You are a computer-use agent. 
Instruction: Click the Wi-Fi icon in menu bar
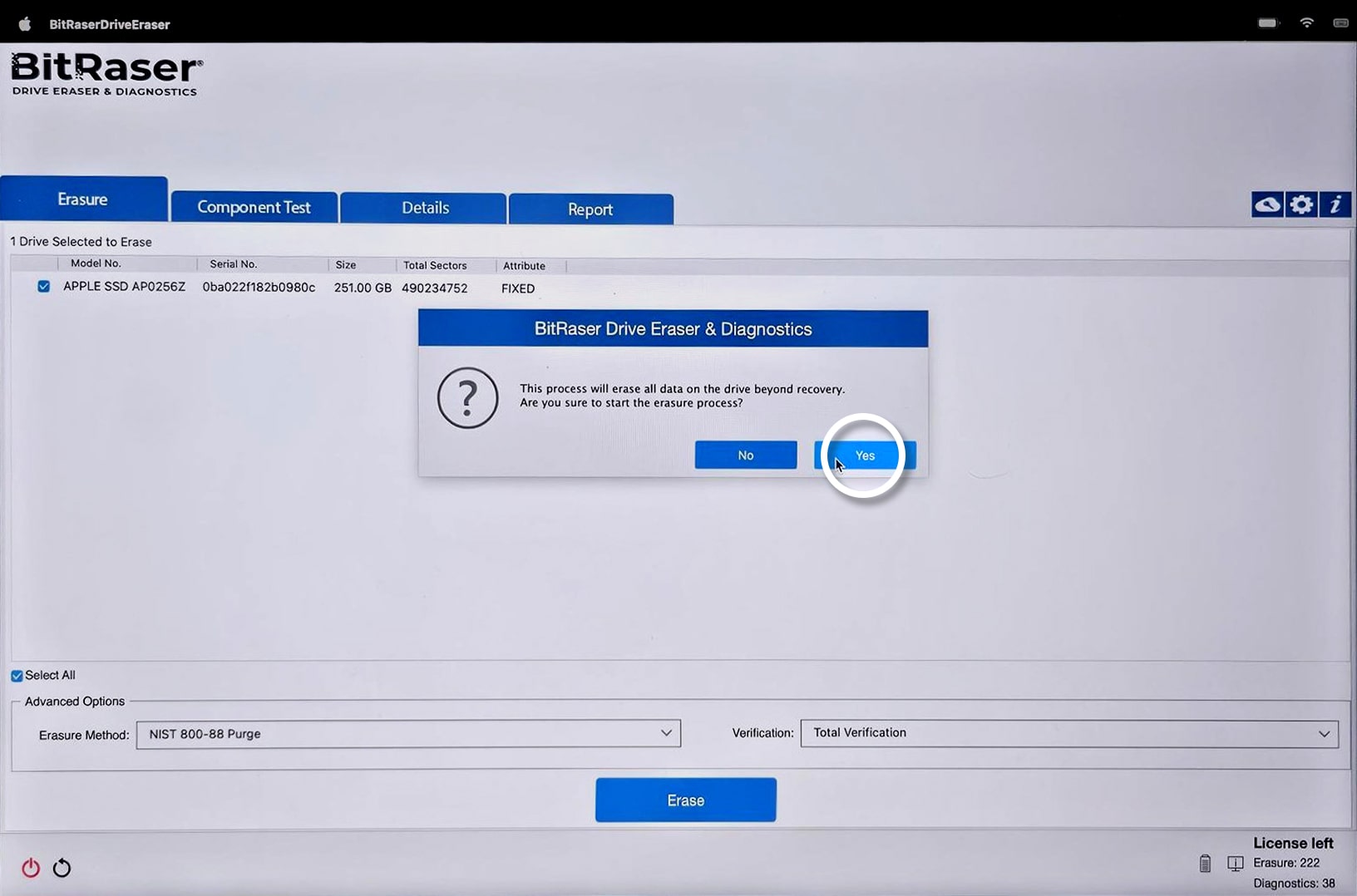tap(1307, 23)
